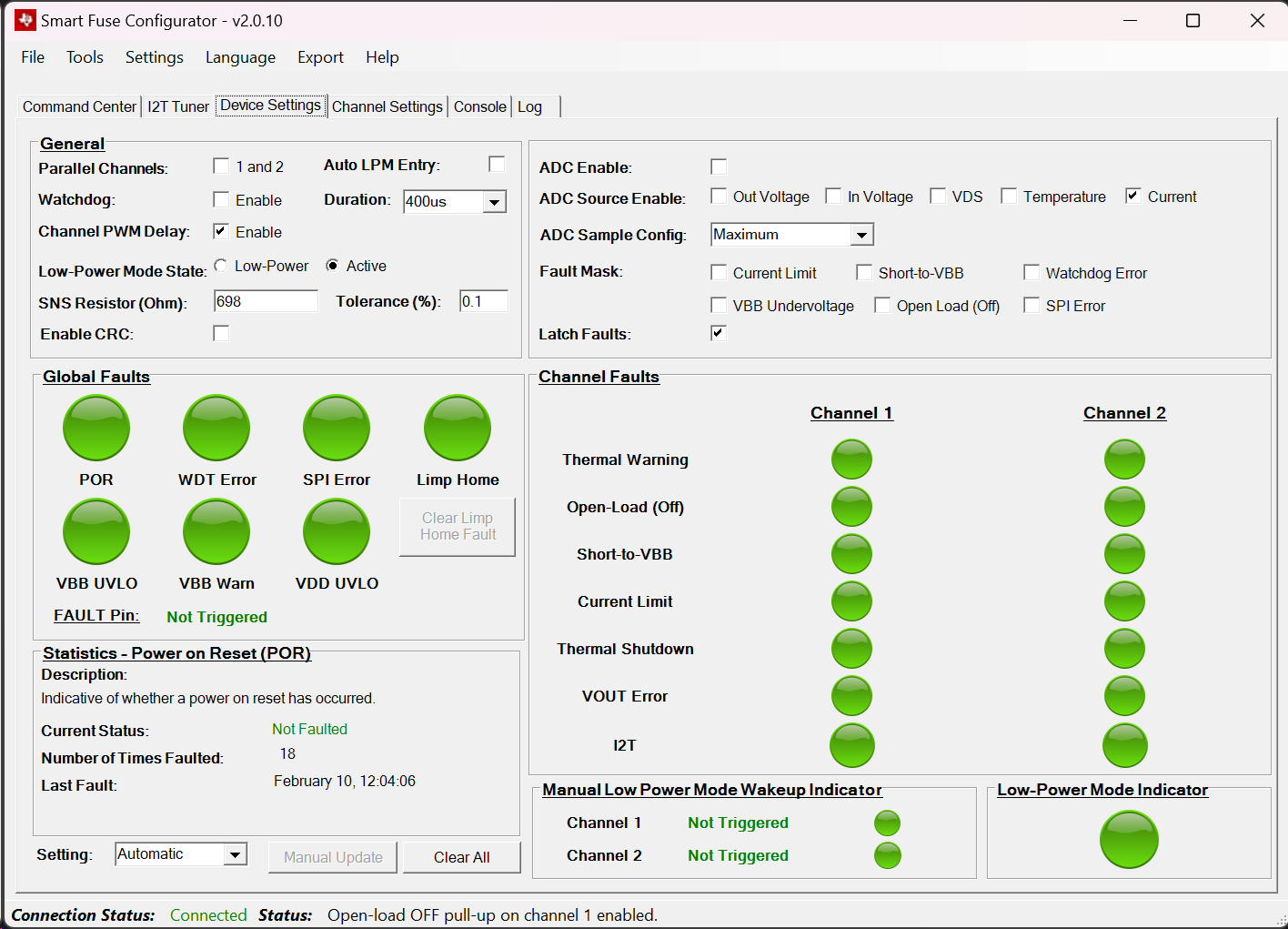Click the WDT Error status LED
1288x929 pixels.
216,428
